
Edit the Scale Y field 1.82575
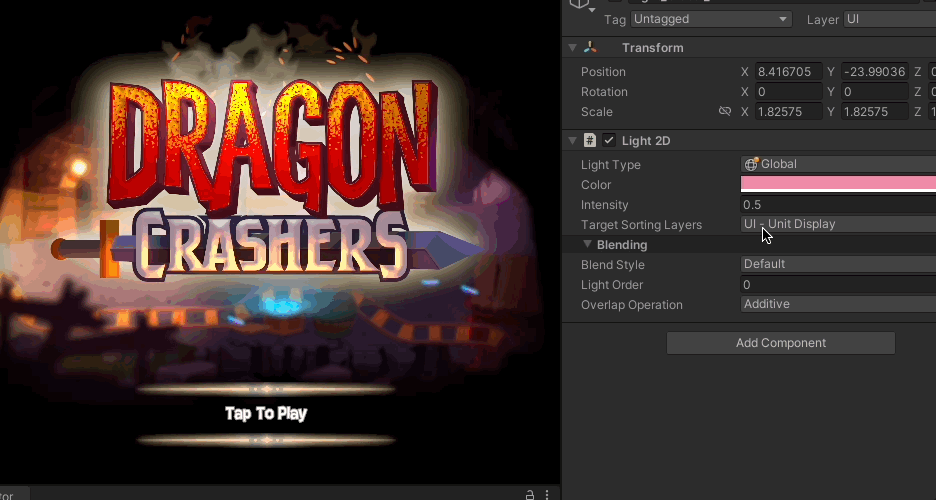[875, 112]
